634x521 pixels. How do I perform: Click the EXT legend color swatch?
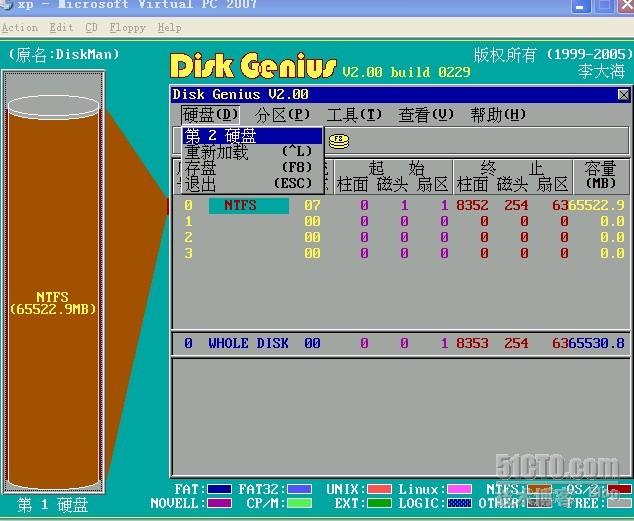[379, 503]
